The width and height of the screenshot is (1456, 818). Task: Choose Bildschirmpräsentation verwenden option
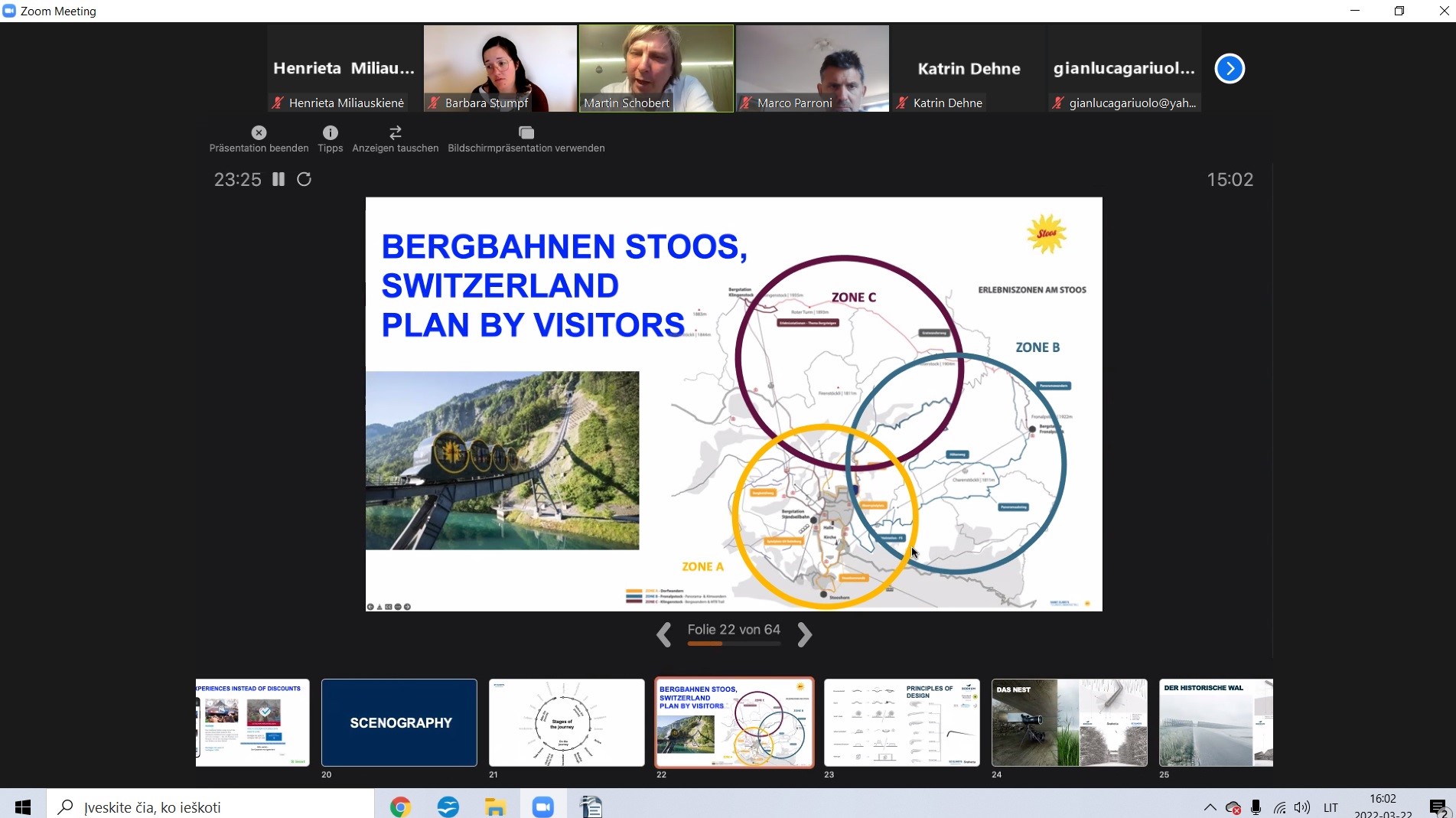[x=526, y=139]
